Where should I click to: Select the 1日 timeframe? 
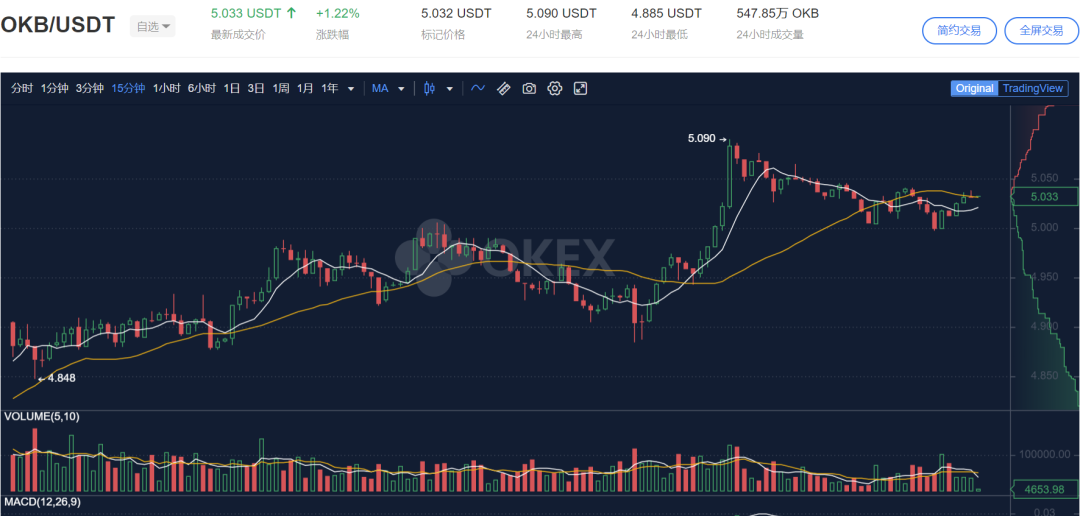pos(231,88)
